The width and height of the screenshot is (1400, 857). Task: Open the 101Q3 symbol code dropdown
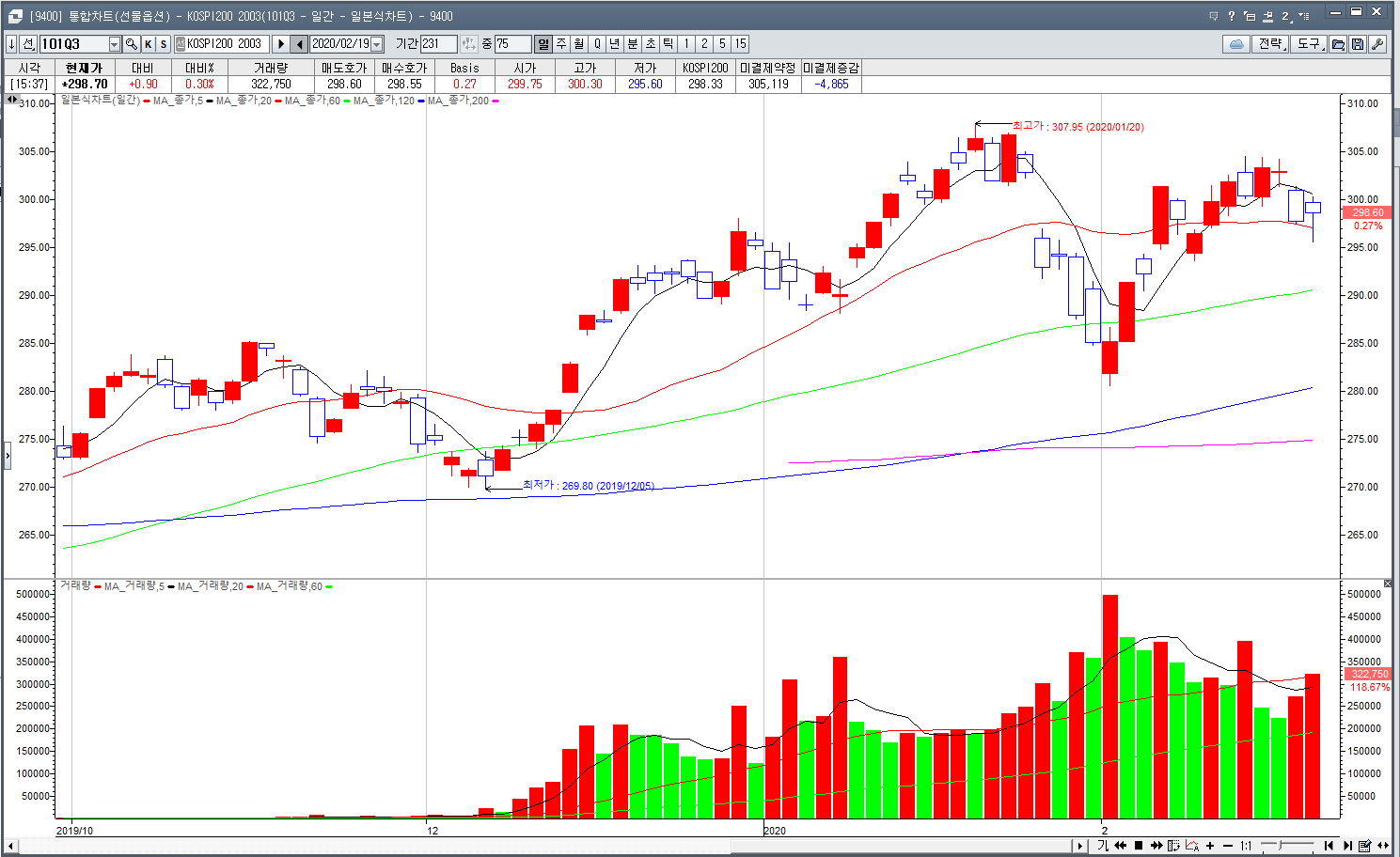pyautogui.click(x=115, y=44)
